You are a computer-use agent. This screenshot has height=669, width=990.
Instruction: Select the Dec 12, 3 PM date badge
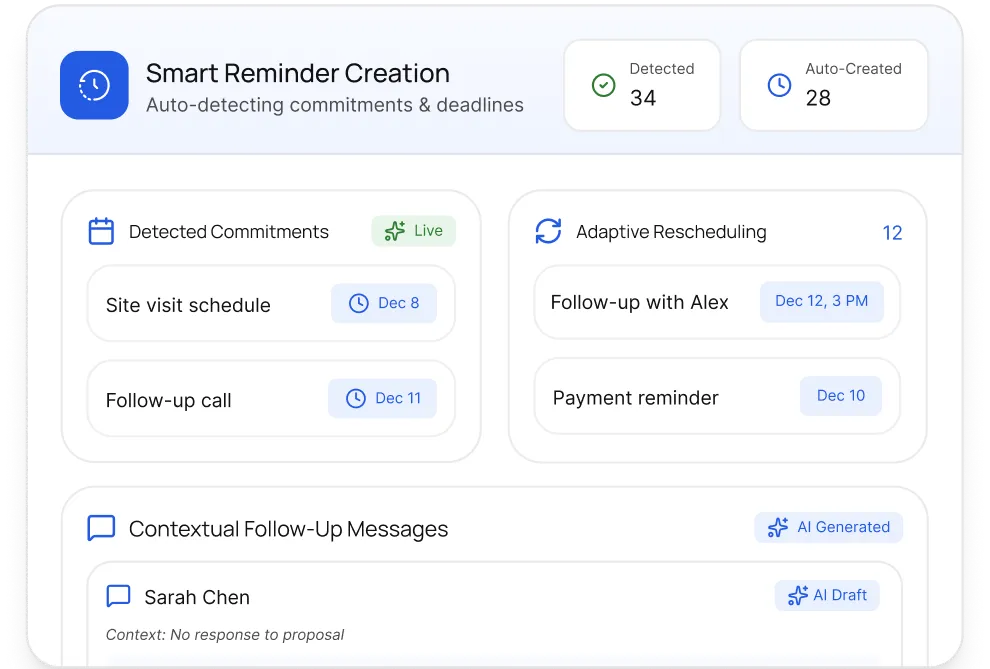tap(821, 302)
